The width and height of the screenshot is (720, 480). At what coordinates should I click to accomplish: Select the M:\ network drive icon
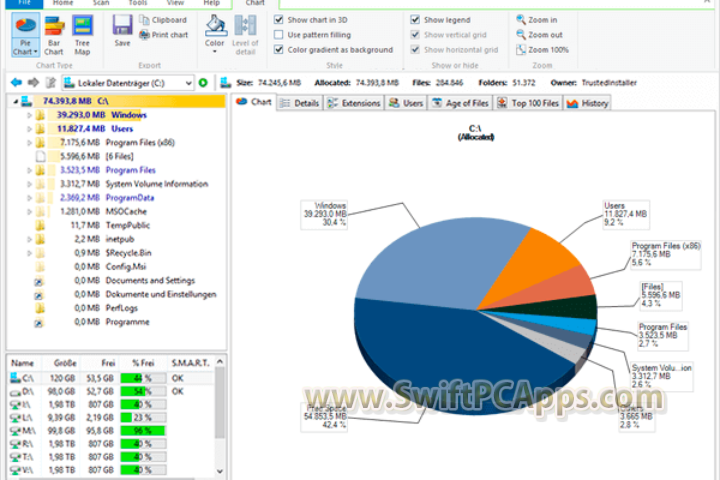(16, 431)
